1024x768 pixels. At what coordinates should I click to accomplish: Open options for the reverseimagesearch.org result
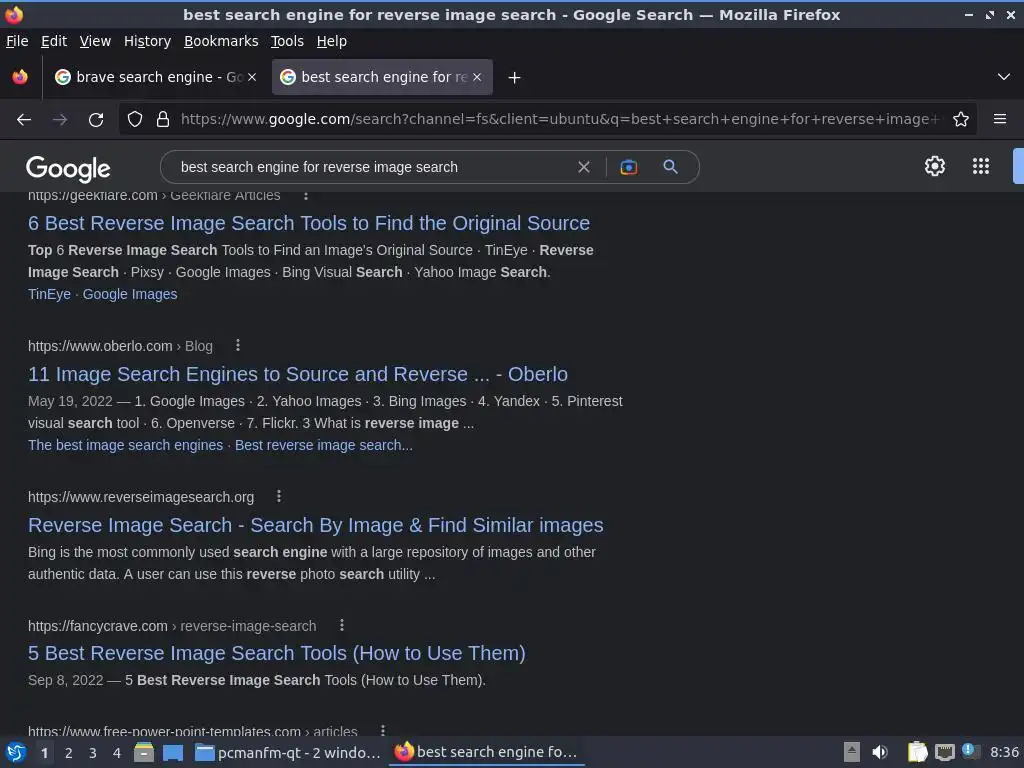[x=279, y=496]
